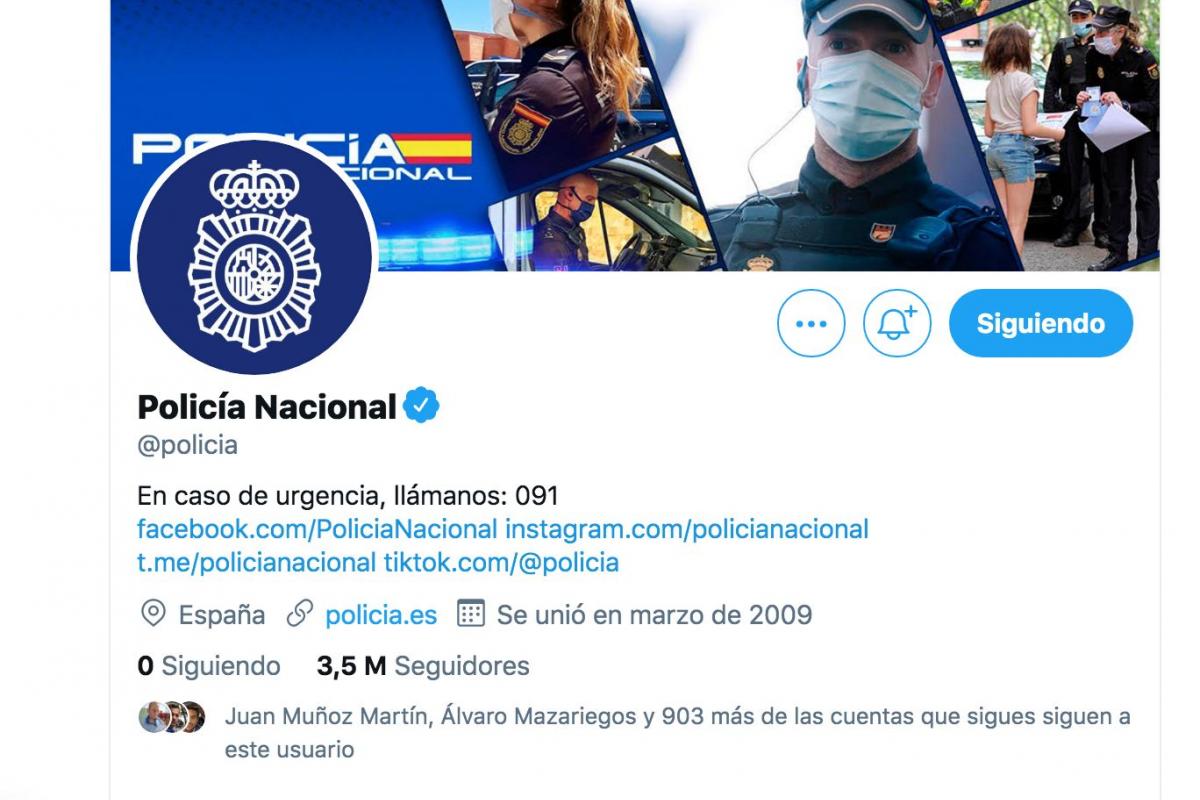The height and width of the screenshot is (800, 1200).
Task: View the 0 Siguiendo following list
Action: coord(209,666)
